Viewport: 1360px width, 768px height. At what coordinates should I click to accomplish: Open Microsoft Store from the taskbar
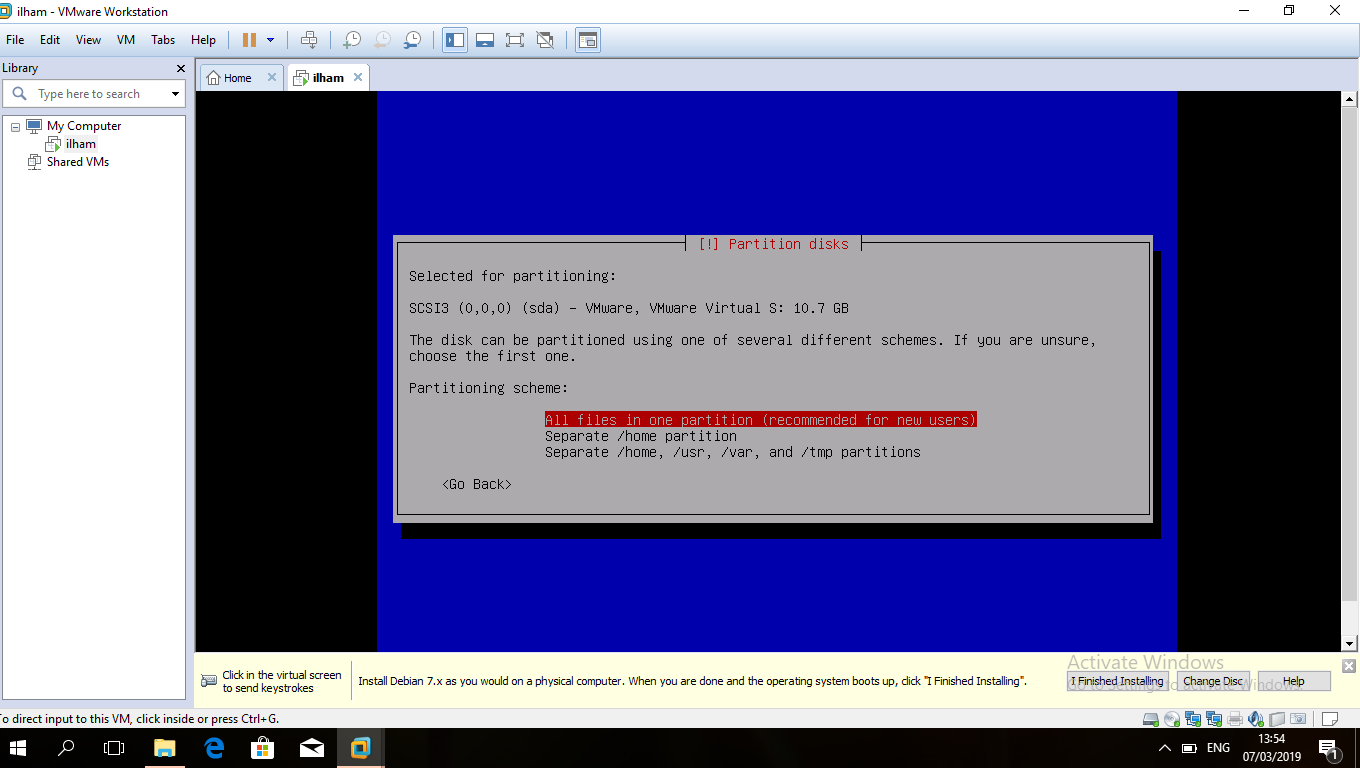(x=262, y=748)
